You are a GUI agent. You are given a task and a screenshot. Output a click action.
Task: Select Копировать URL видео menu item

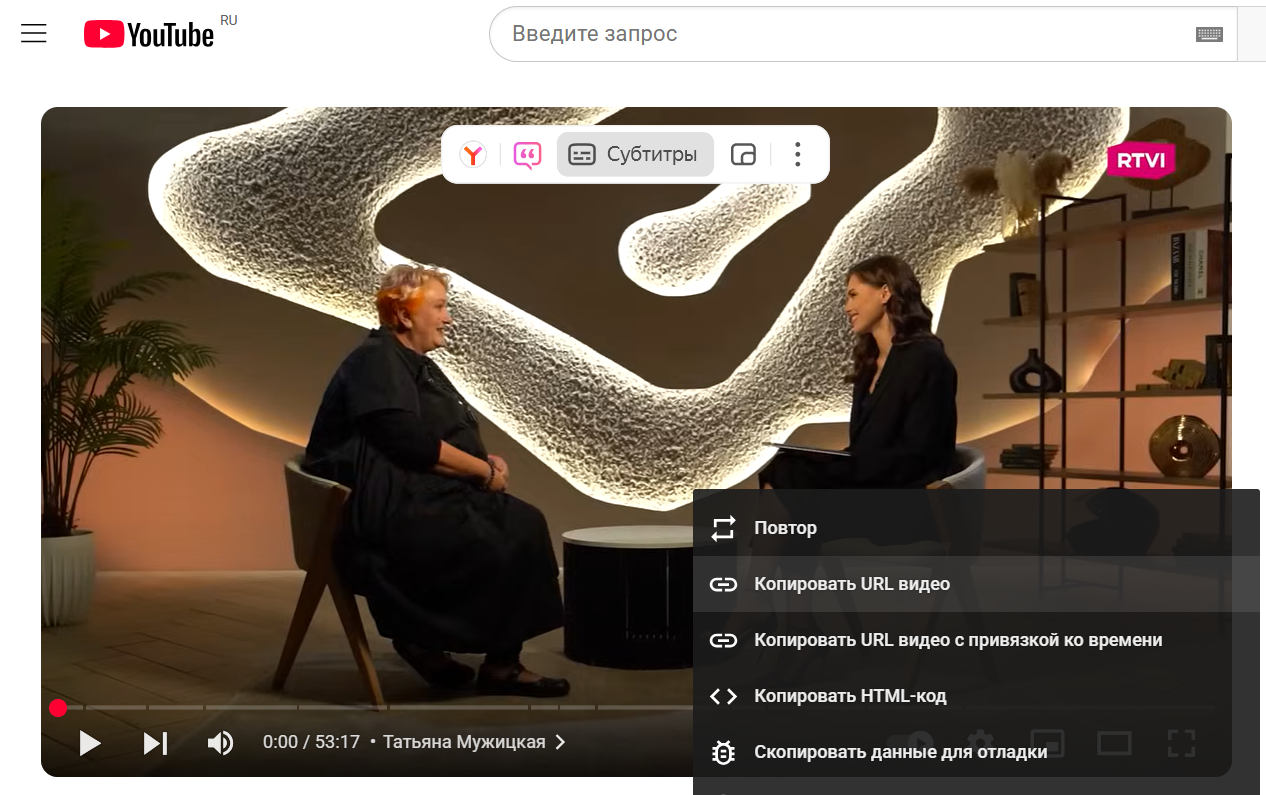tap(851, 584)
